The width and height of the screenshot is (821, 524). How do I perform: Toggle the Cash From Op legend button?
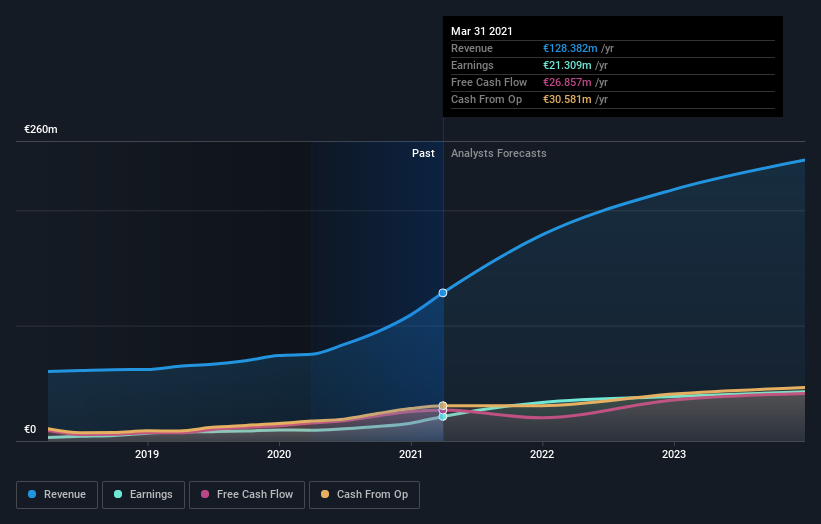(x=364, y=495)
